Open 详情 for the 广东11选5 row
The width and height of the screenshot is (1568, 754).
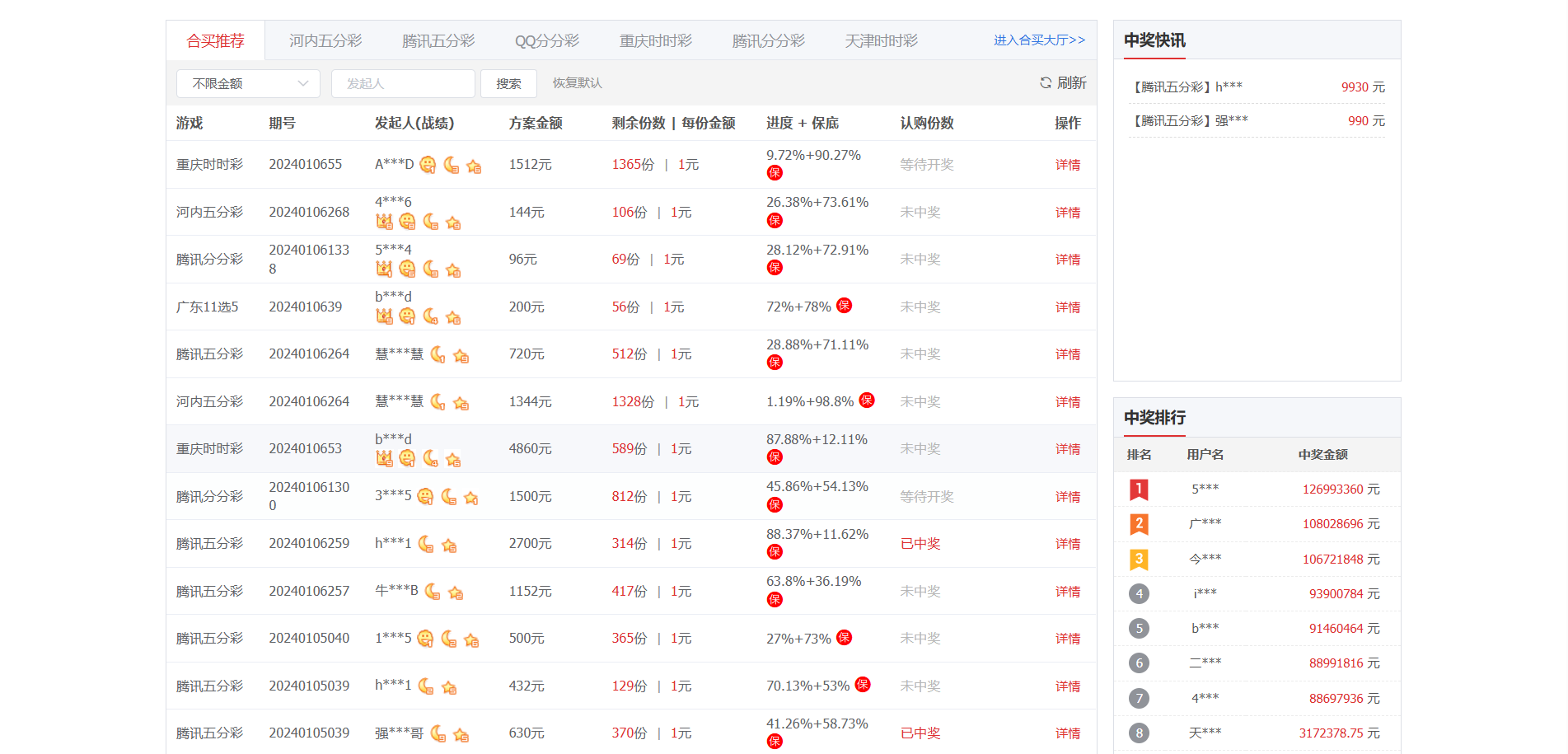[x=1068, y=307]
